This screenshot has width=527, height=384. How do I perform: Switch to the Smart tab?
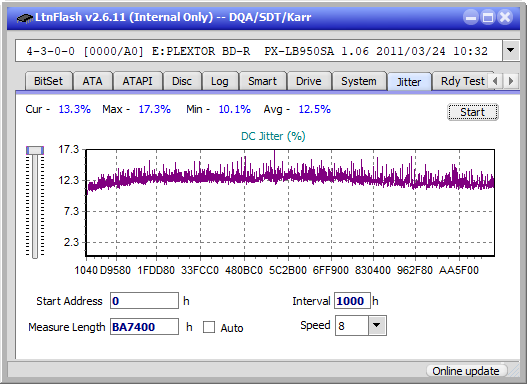click(262, 81)
